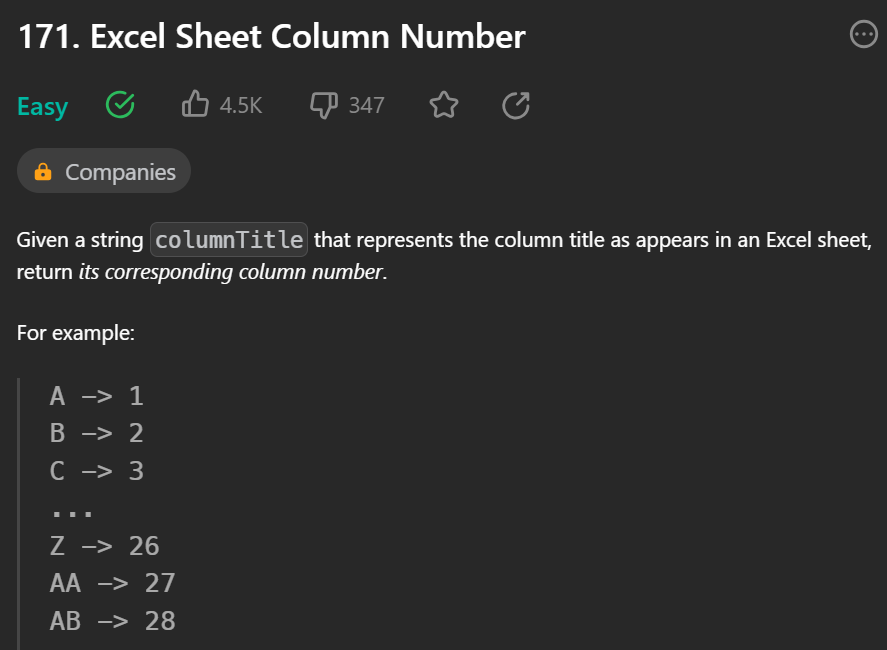Click the A -> 1 example line
887x650 pixels.
(96, 396)
